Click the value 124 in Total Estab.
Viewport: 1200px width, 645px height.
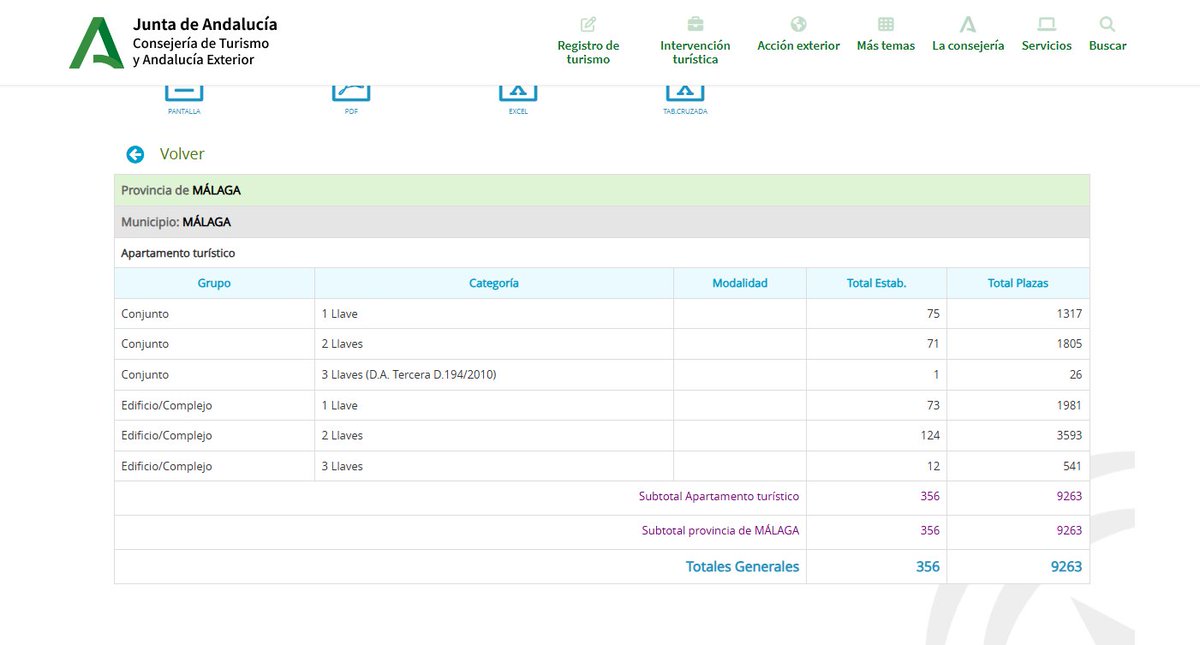point(930,436)
